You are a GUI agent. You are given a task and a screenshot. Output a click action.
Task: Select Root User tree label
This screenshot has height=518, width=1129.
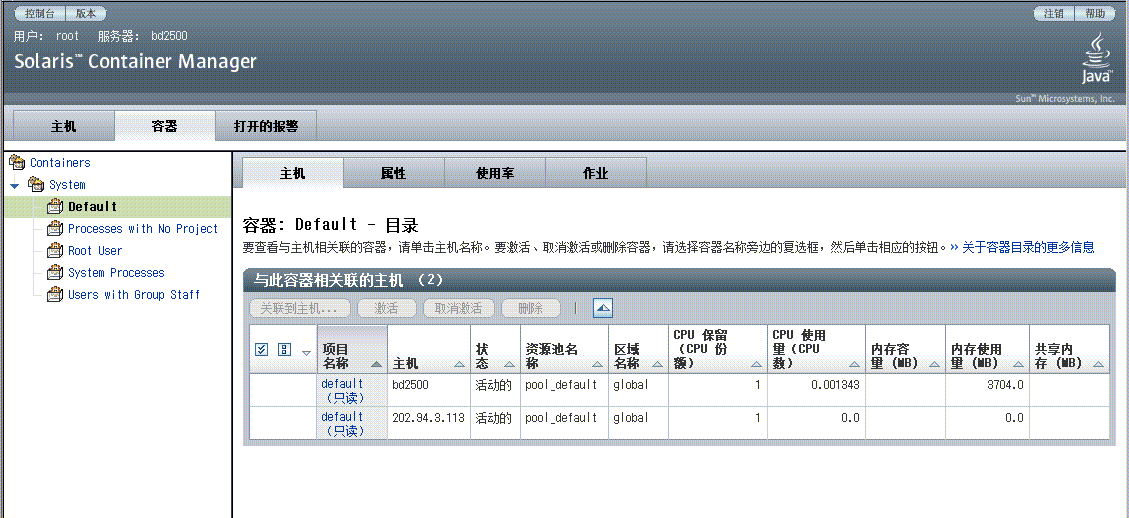95,251
